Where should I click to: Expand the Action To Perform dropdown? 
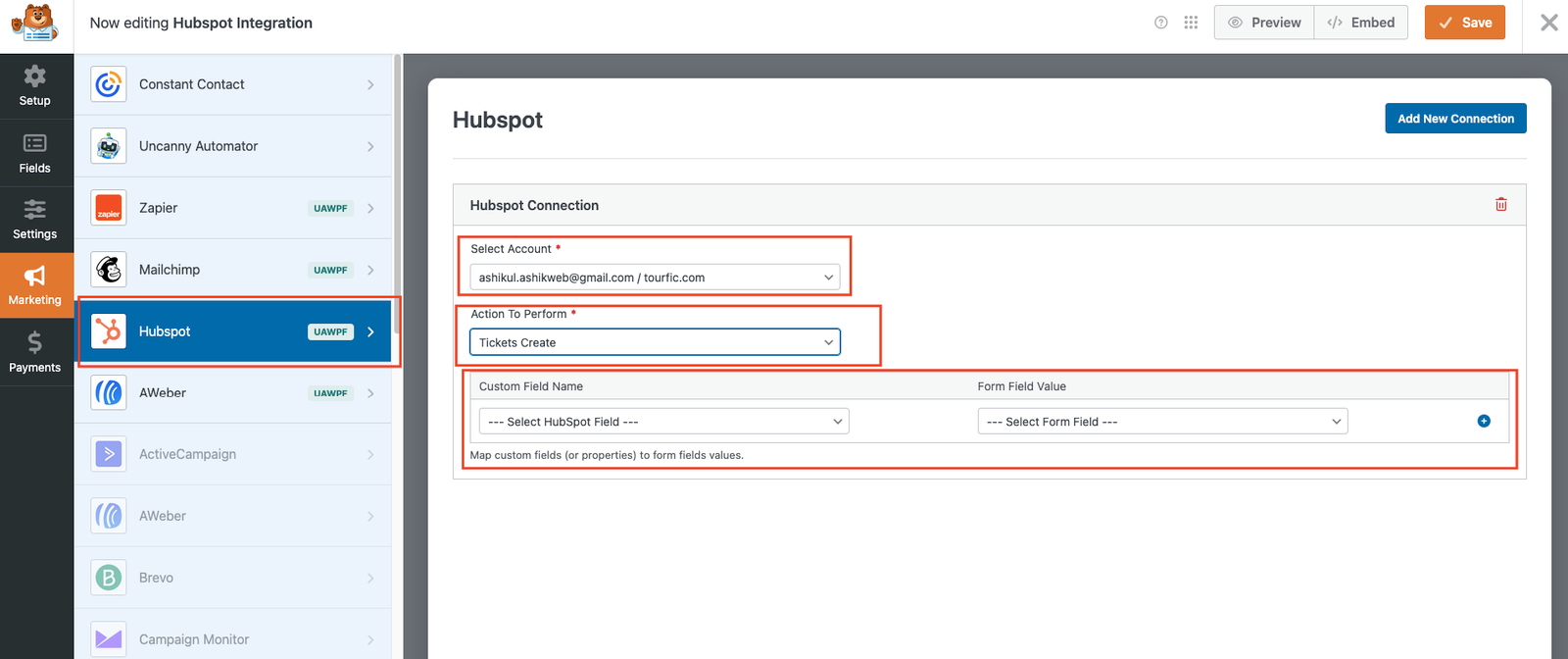655,342
